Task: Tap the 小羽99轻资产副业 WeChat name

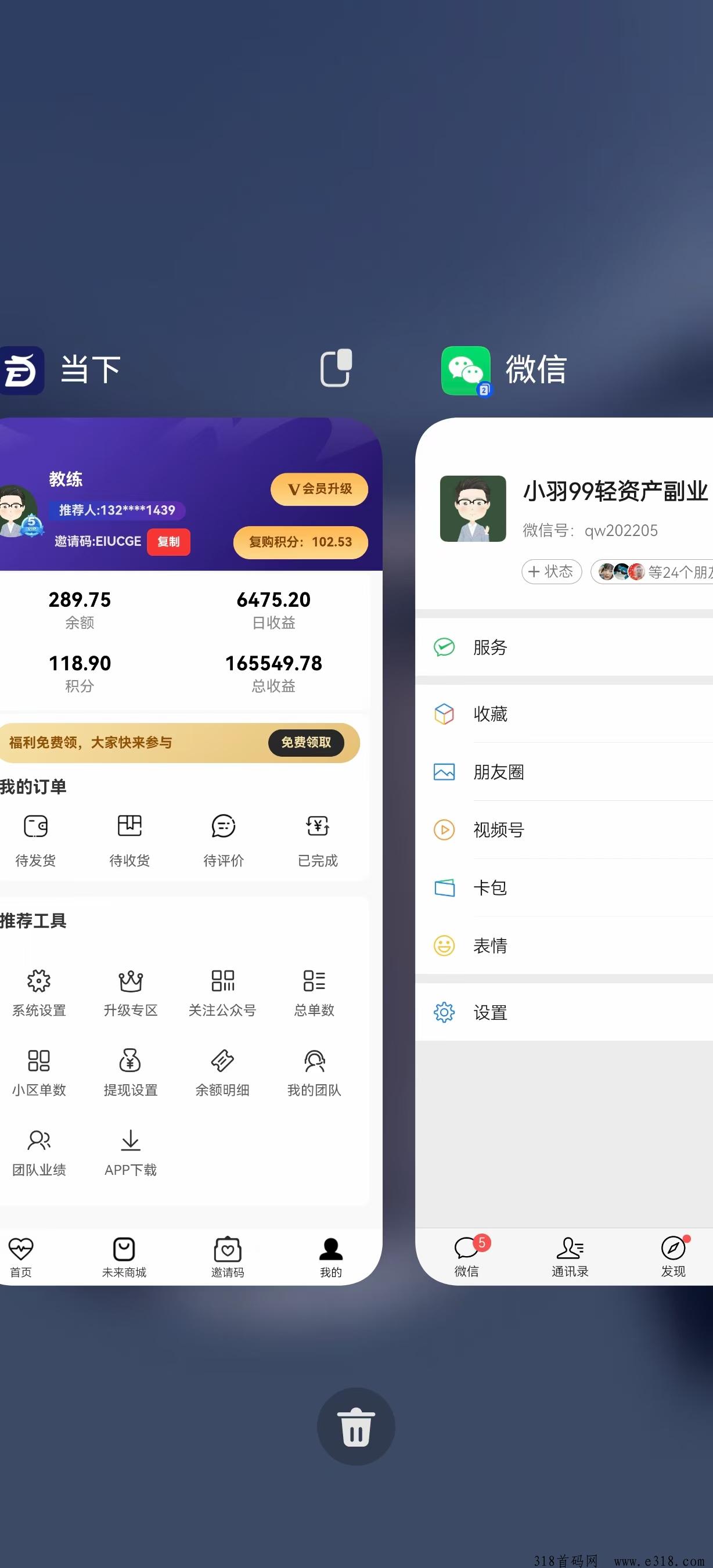Action: point(615,491)
